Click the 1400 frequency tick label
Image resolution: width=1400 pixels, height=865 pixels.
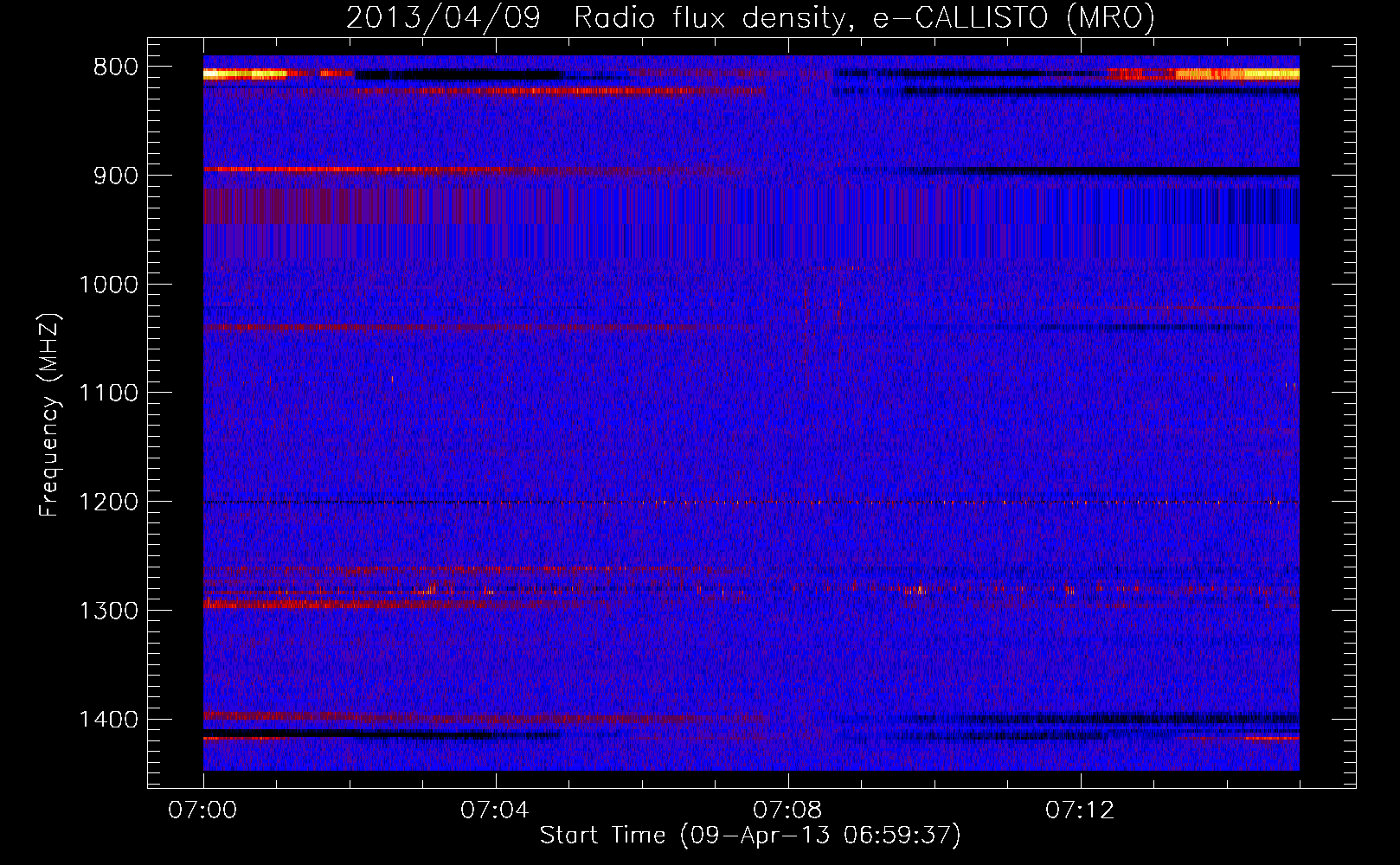point(108,720)
